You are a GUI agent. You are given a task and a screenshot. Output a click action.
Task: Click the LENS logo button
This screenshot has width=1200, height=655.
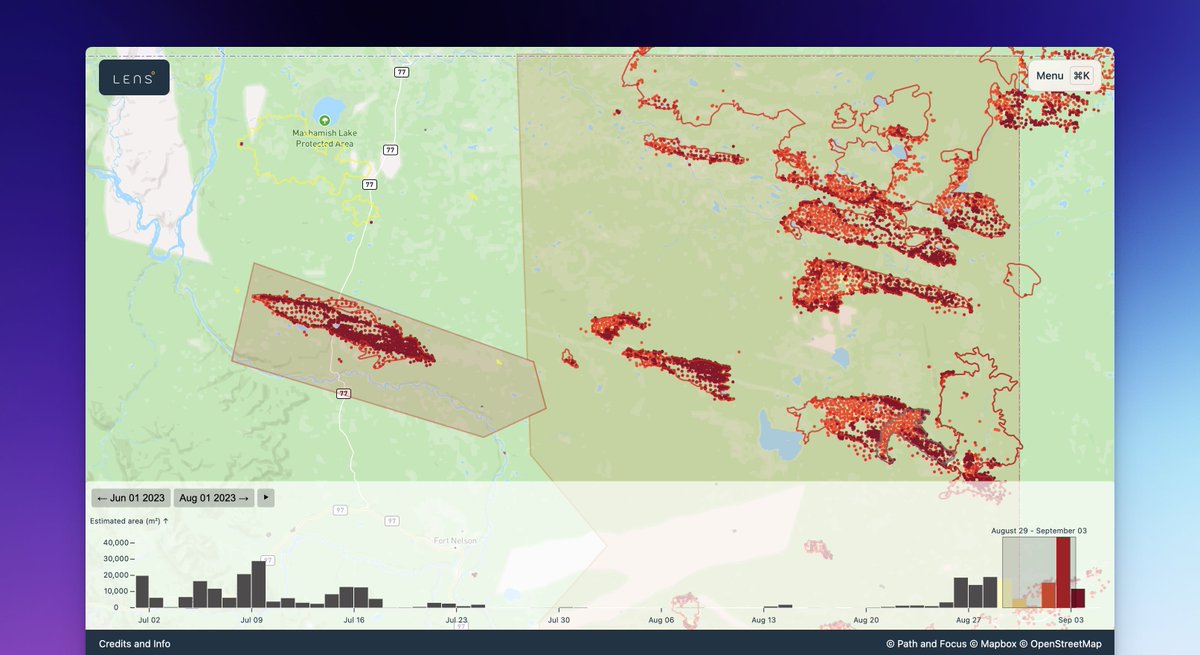click(134, 77)
